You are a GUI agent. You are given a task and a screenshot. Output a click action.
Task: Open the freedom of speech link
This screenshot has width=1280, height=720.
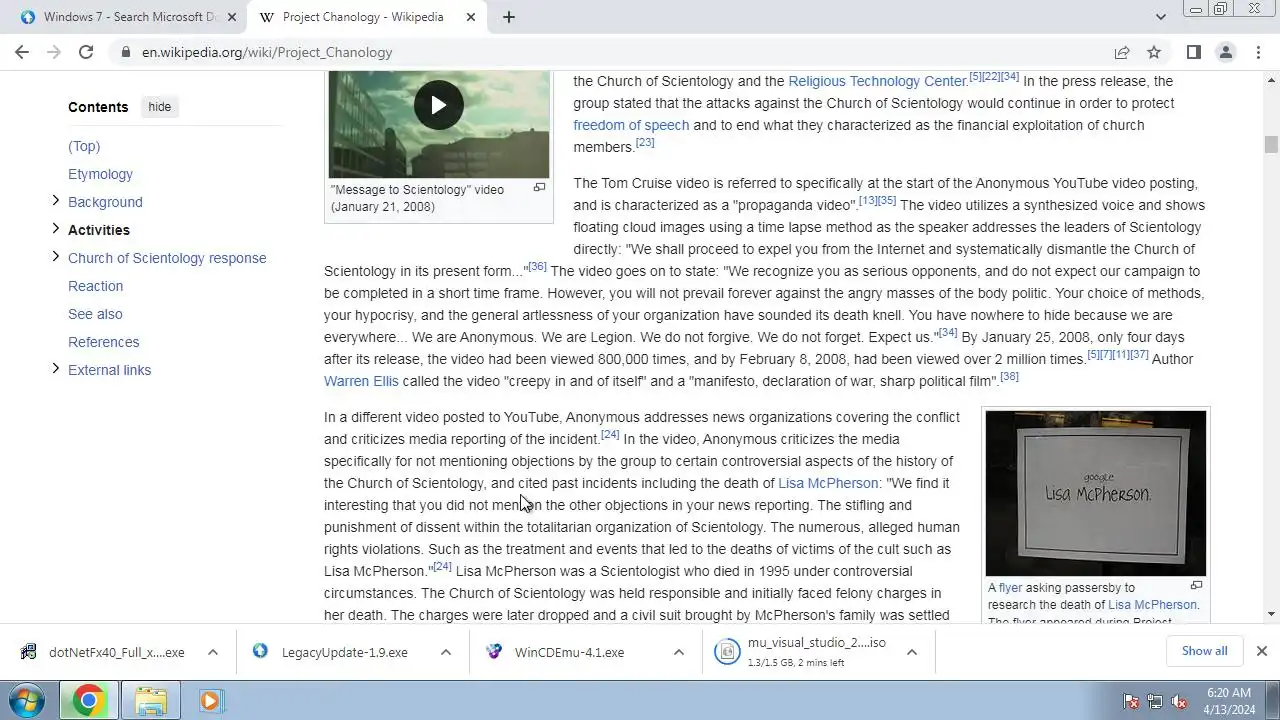(x=631, y=125)
